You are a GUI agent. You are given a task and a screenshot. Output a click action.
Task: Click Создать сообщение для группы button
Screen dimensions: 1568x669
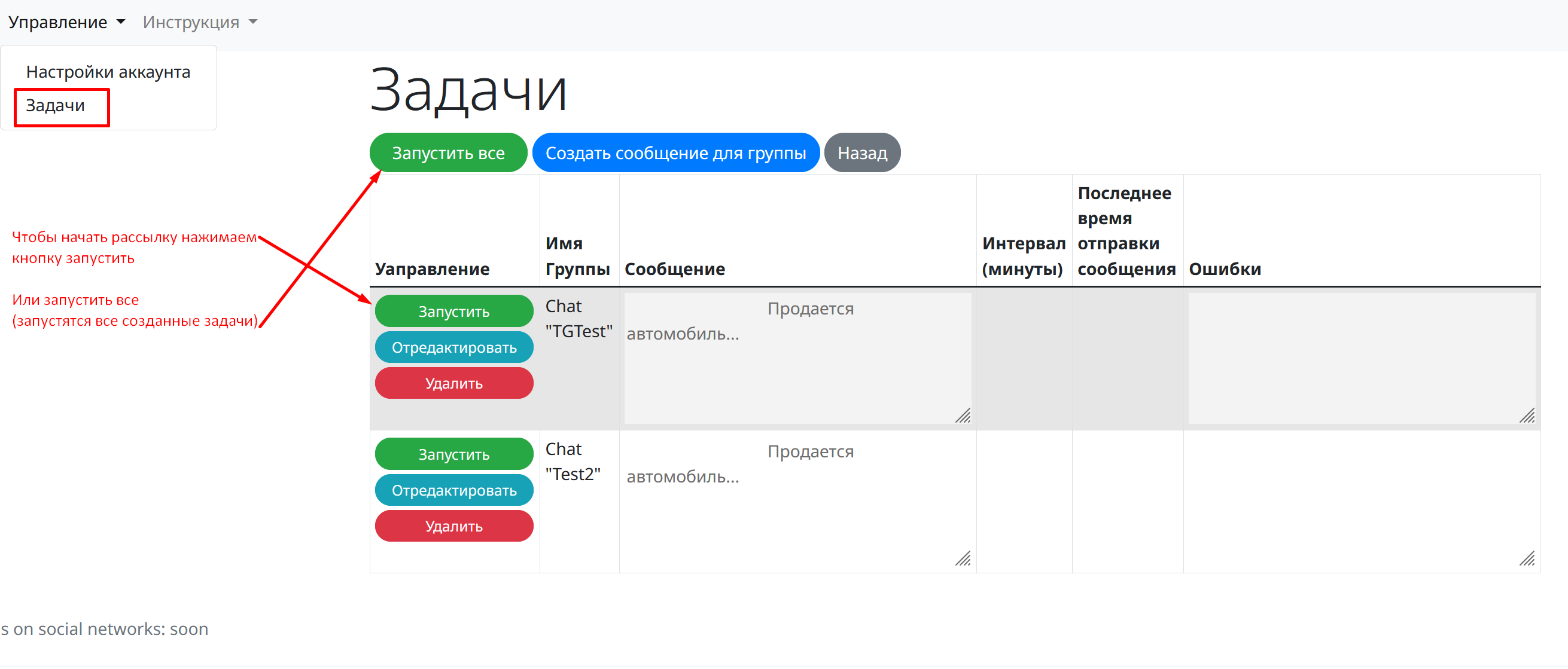675,152
